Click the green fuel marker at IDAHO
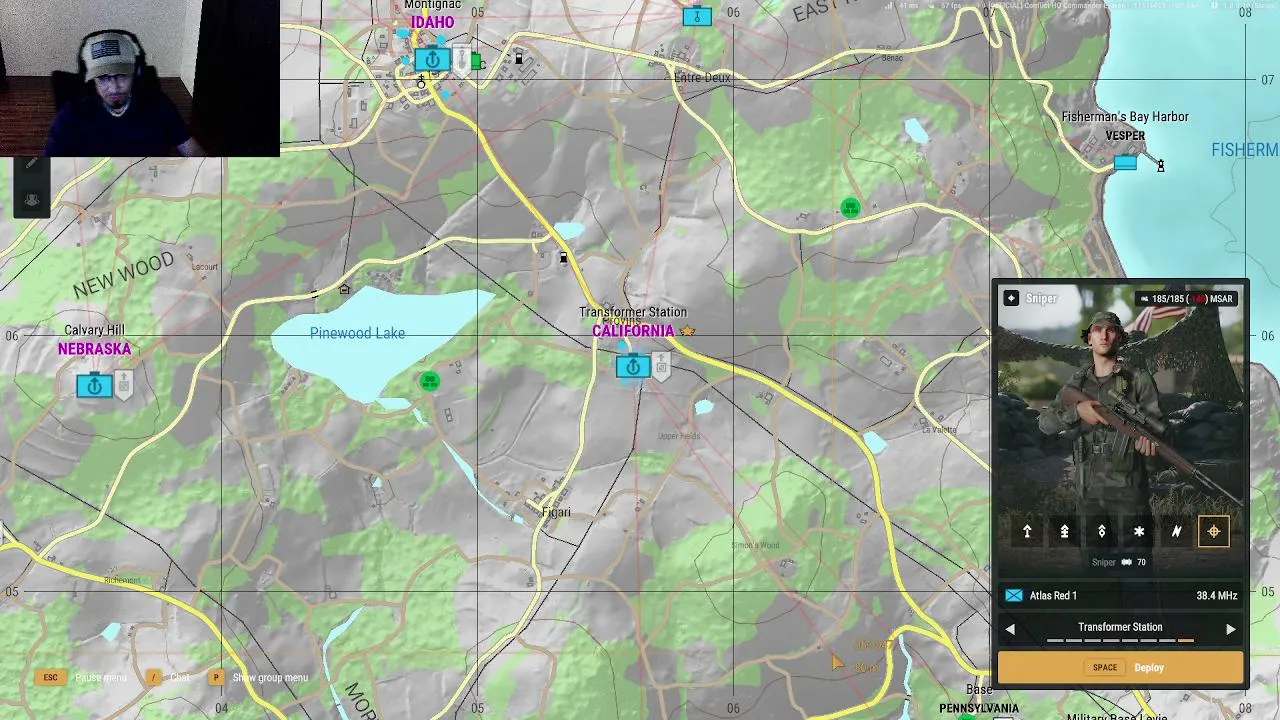The width and height of the screenshot is (1280, 720). 477,62
